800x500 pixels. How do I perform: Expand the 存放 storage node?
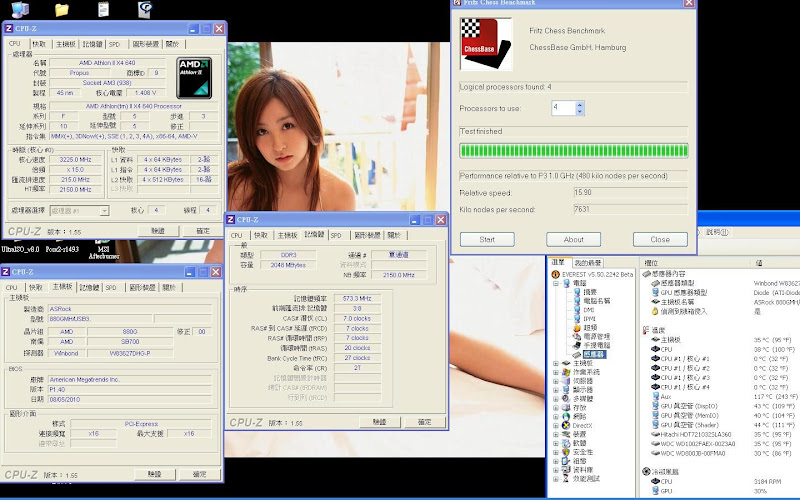coord(556,408)
